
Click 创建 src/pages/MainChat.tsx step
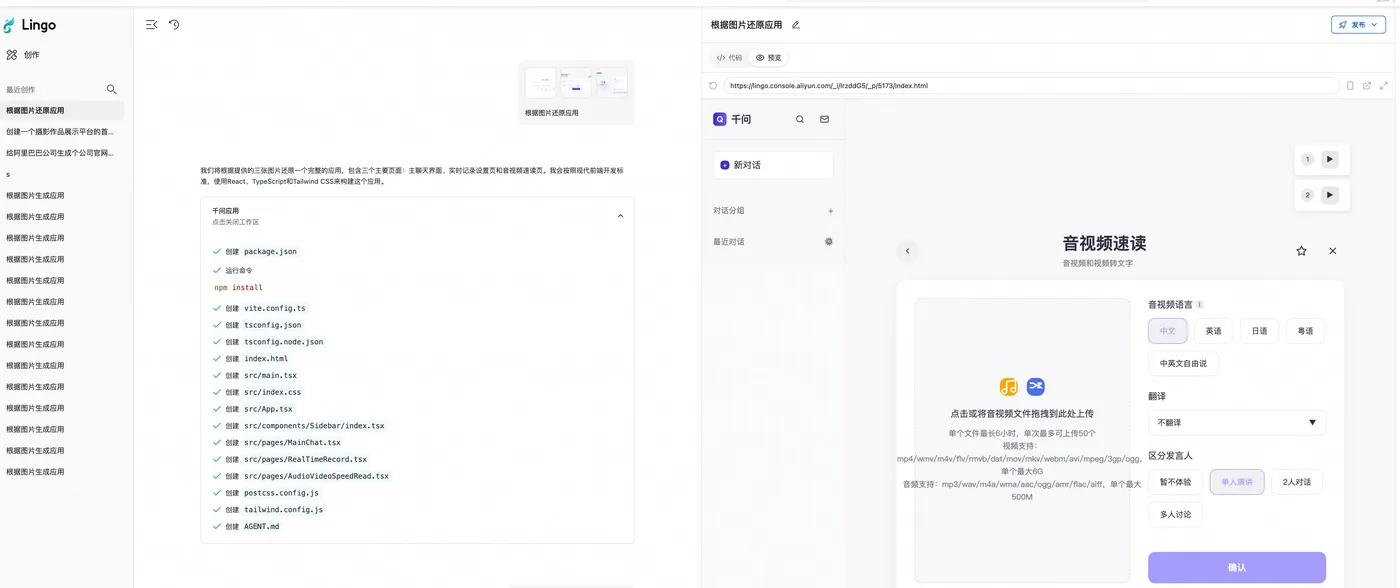point(277,443)
